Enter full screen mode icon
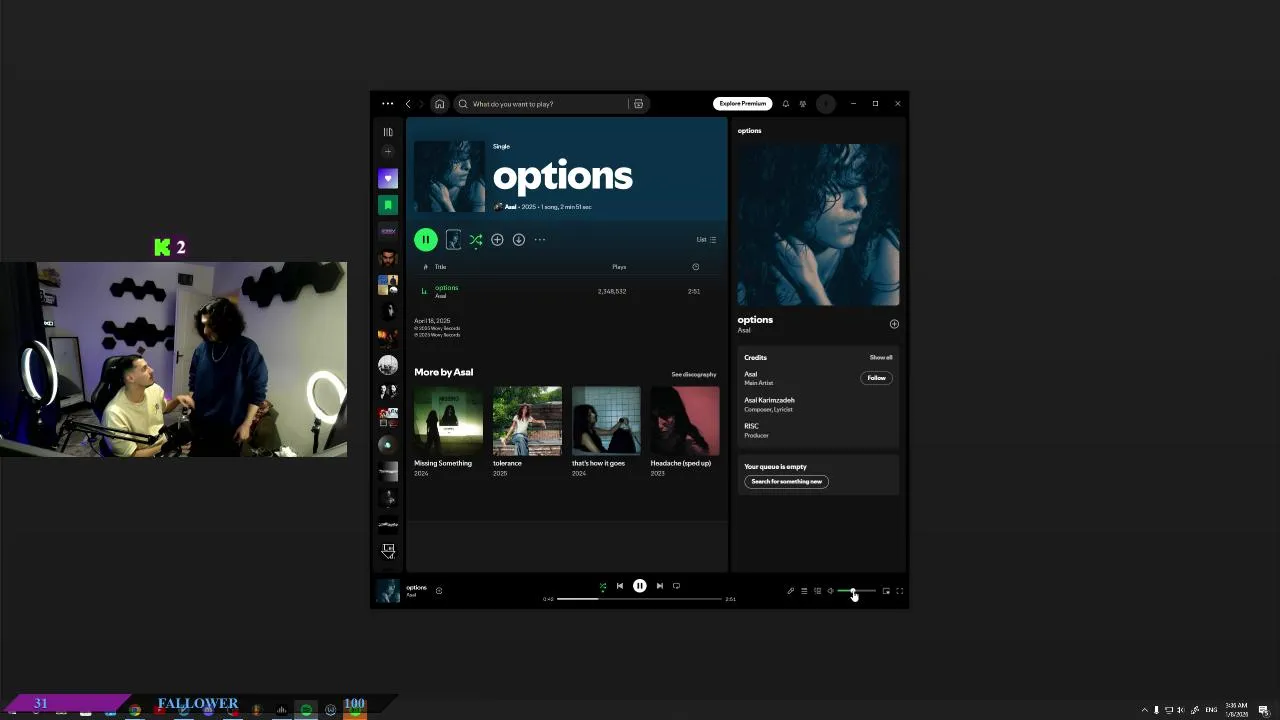Viewport: 1280px width, 720px height. click(x=899, y=591)
